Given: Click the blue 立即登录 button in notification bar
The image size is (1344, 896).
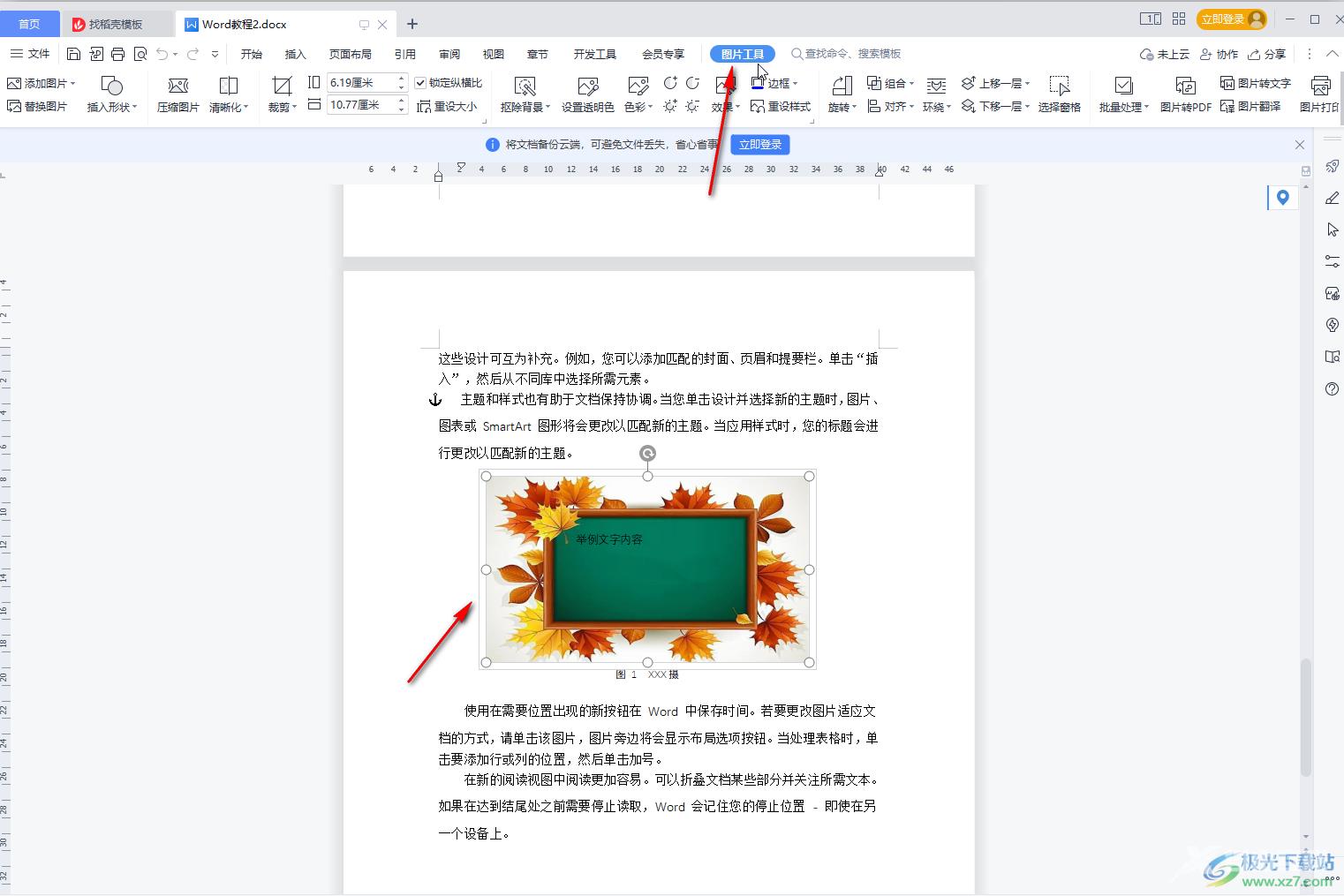Looking at the screenshot, I should pyautogui.click(x=759, y=145).
